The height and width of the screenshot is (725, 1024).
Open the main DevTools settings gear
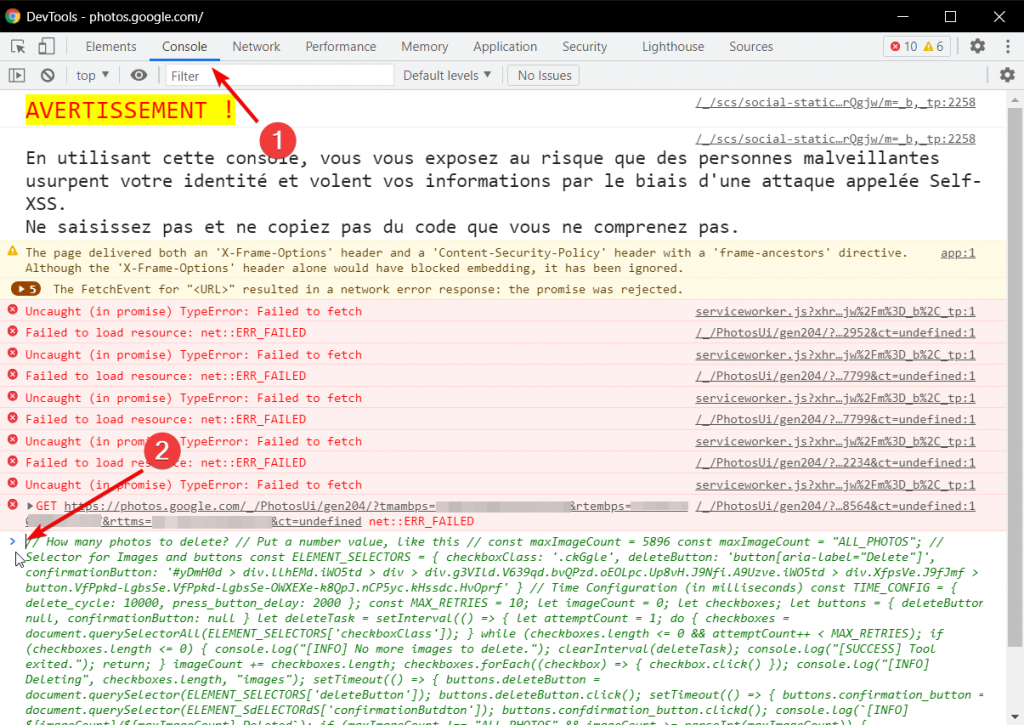tap(975, 46)
